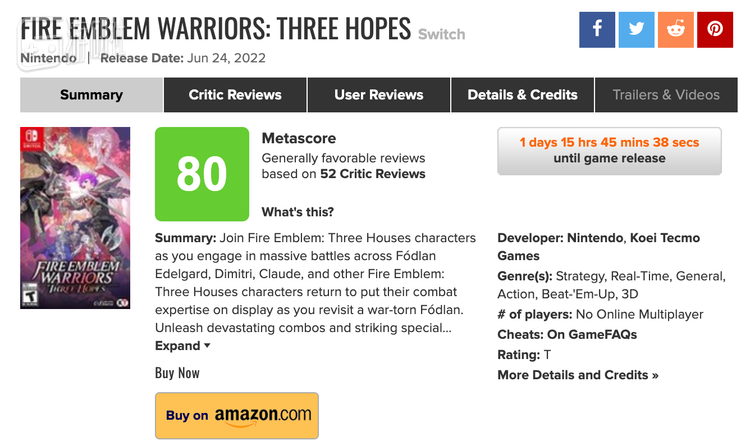Open Fire Emblem Warriors cover art thumbnail
Image resolution: width=750 pixels, height=445 pixels.
click(x=75, y=218)
